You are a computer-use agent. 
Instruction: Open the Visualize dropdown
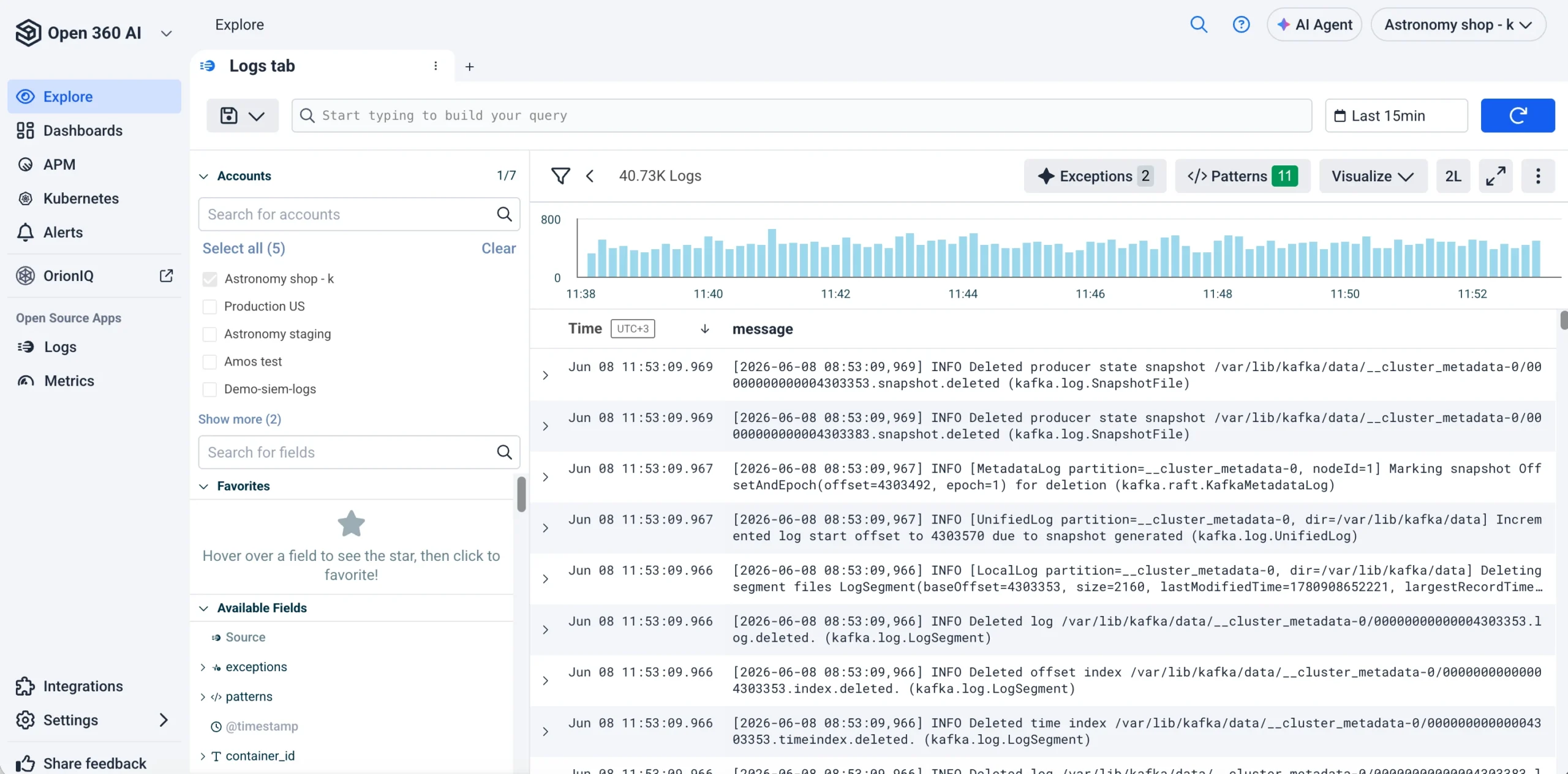[x=1373, y=176]
